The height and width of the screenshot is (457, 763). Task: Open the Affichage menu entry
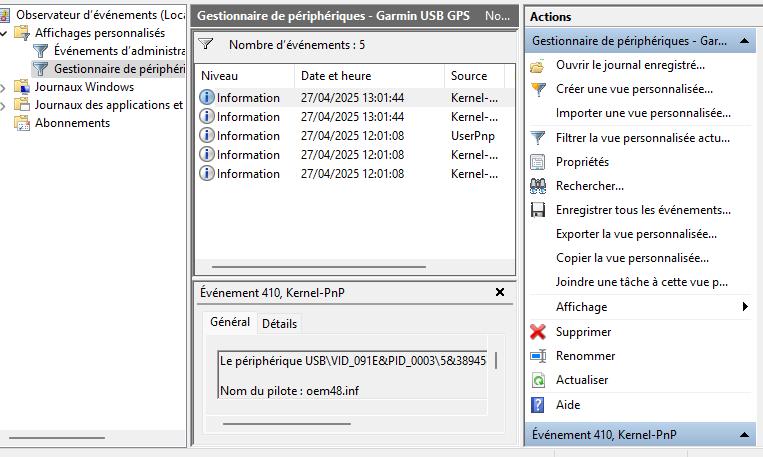581,307
